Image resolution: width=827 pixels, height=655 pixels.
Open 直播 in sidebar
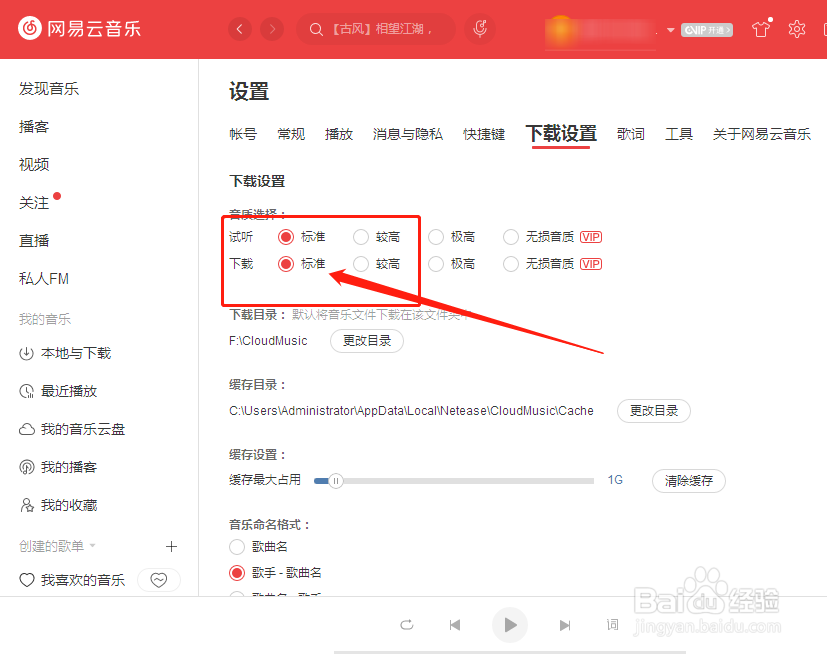tap(34, 240)
